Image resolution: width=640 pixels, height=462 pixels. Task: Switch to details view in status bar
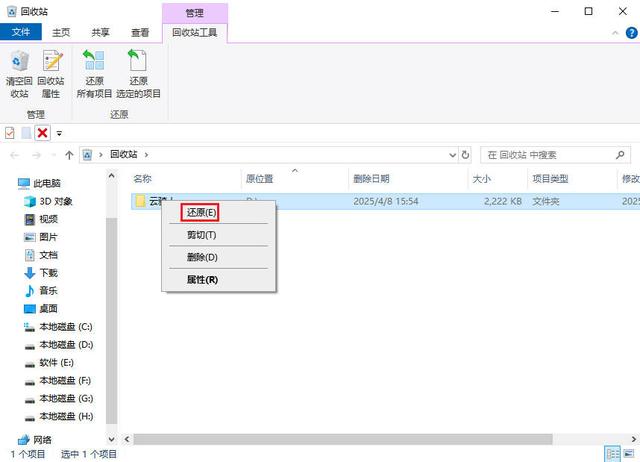pos(612,454)
